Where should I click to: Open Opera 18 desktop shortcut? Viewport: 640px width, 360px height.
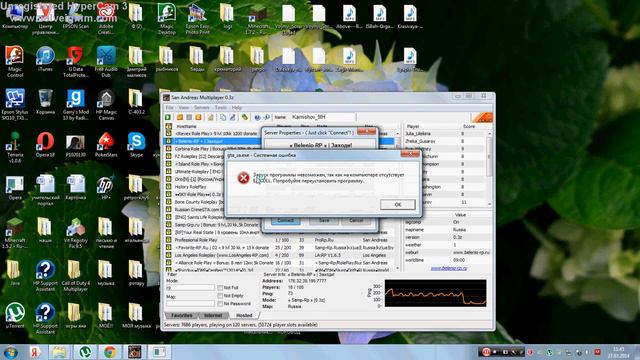(x=45, y=145)
